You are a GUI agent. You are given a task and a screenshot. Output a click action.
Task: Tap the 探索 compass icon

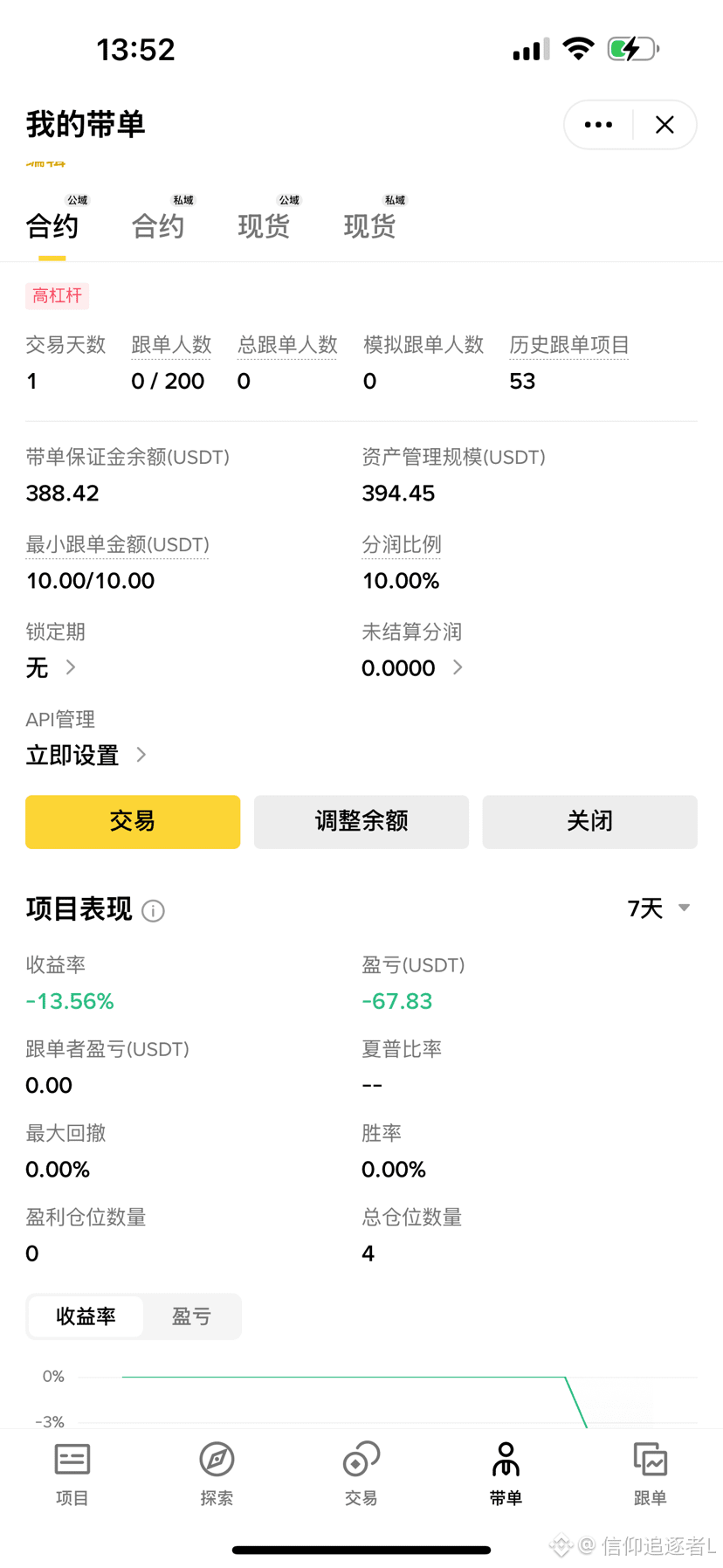pyautogui.click(x=217, y=1461)
